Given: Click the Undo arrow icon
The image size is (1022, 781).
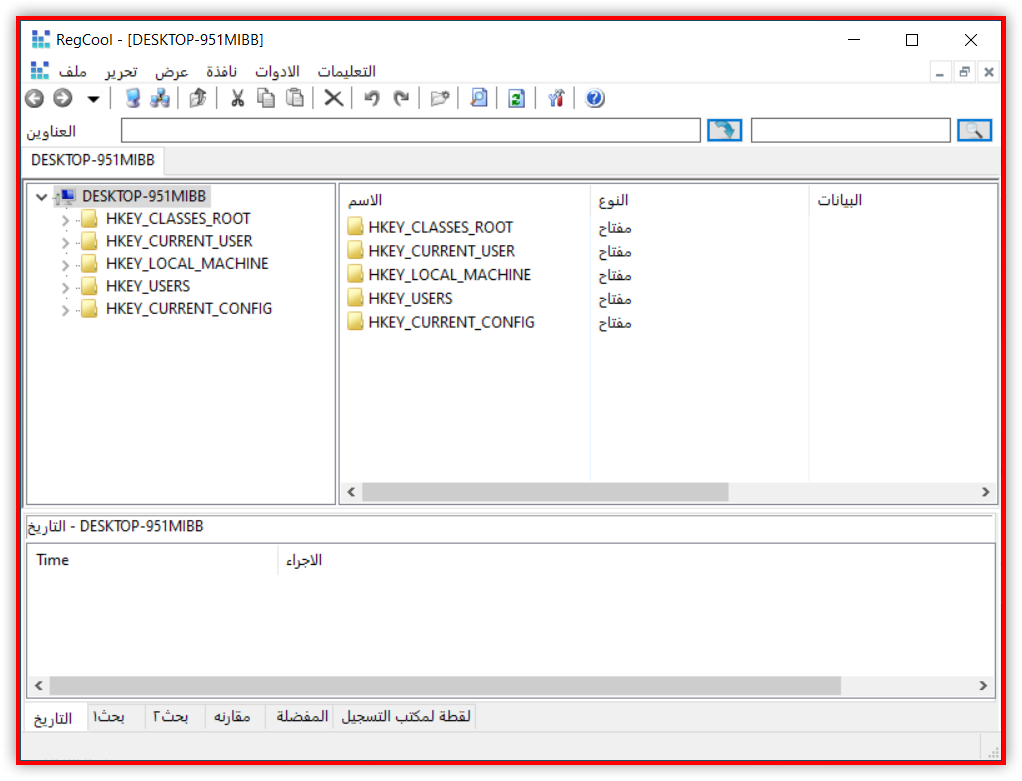Looking at the screenshot, I should pyautogui.click(x=372, y=98).
